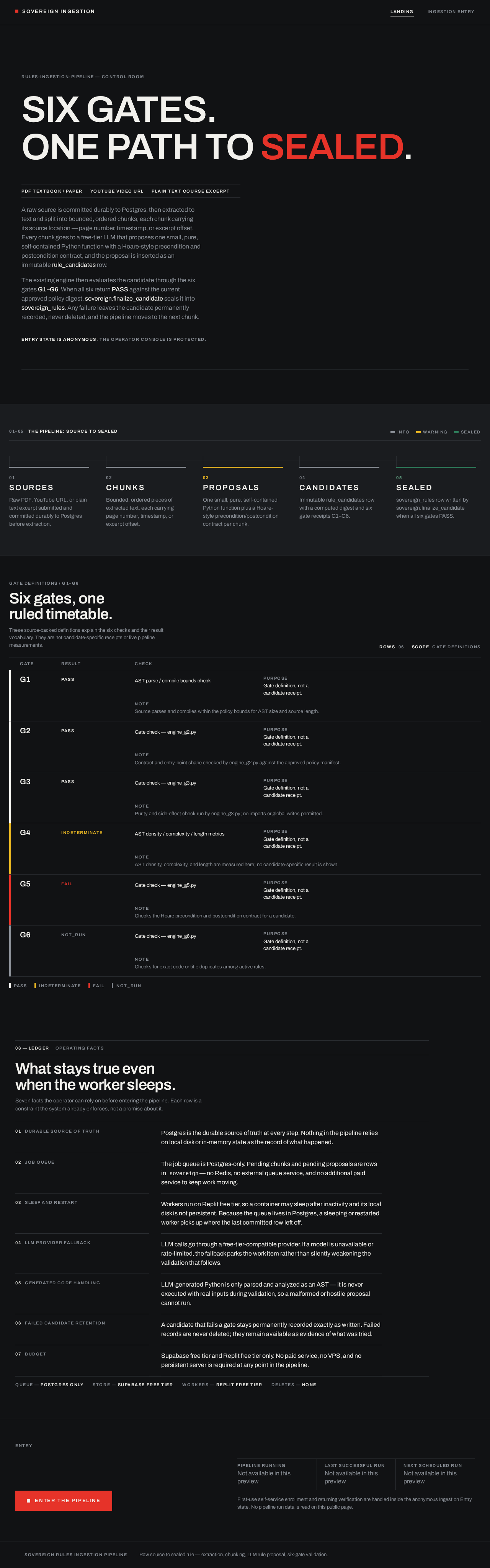
Task: Click the Chunks pipeline stage heading
Action: pos(126,487)
